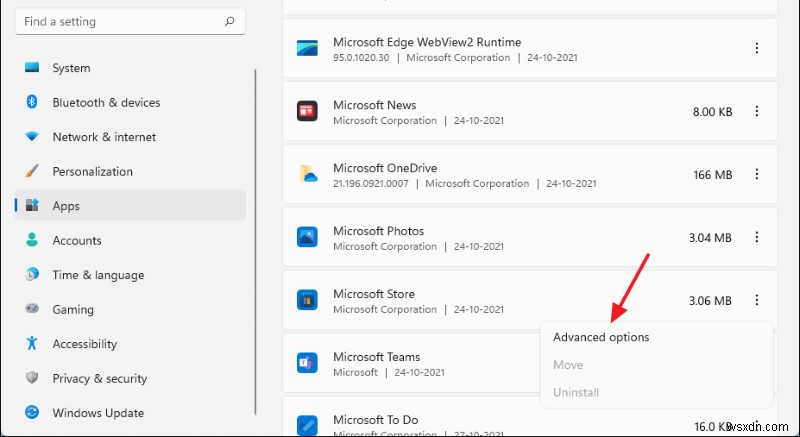Go to Bluetooth & devices settings
The width and height of the screenshot is (800, 437).
106,102
